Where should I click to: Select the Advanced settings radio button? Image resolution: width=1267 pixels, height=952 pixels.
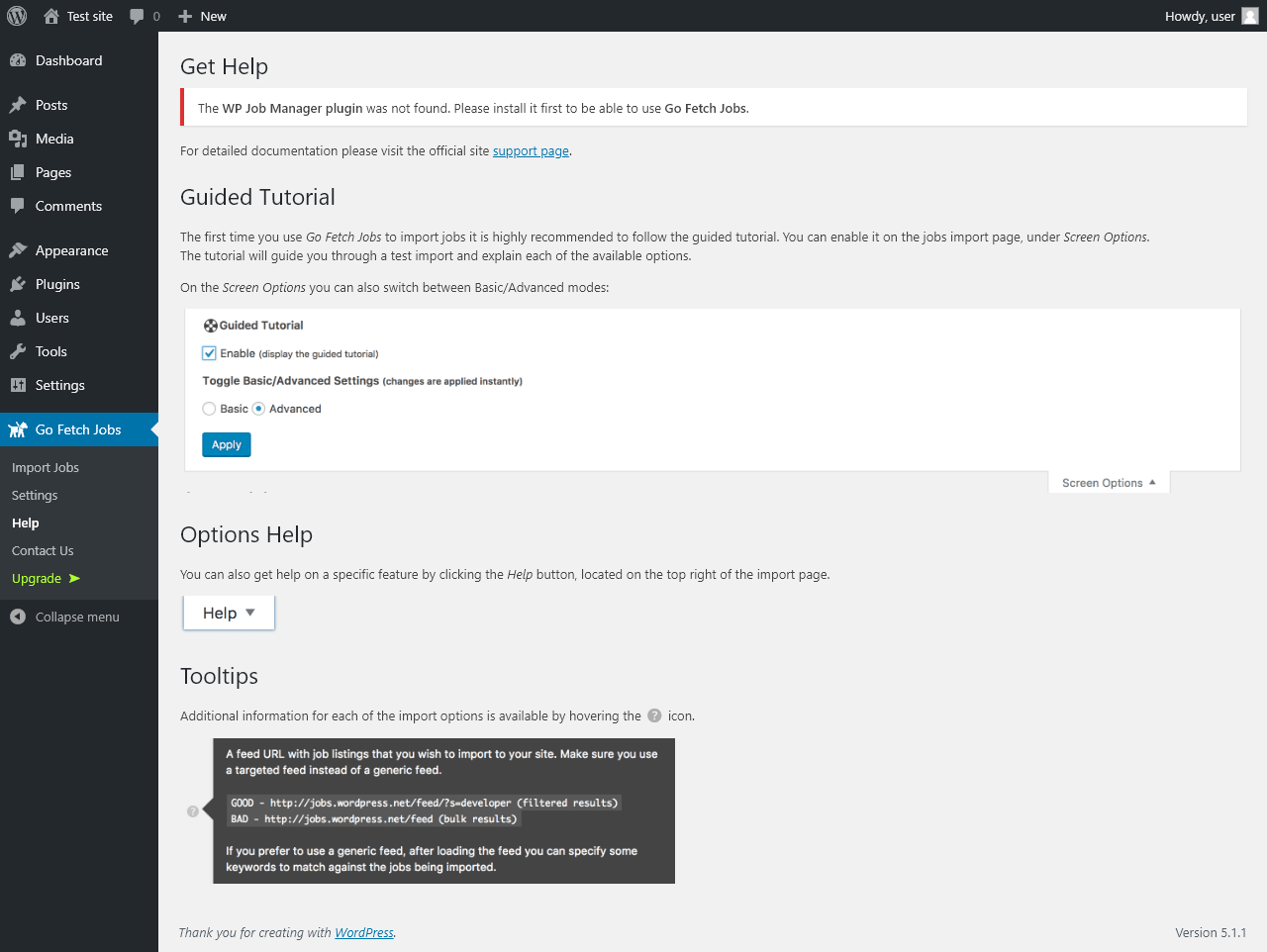coord(258,409)
